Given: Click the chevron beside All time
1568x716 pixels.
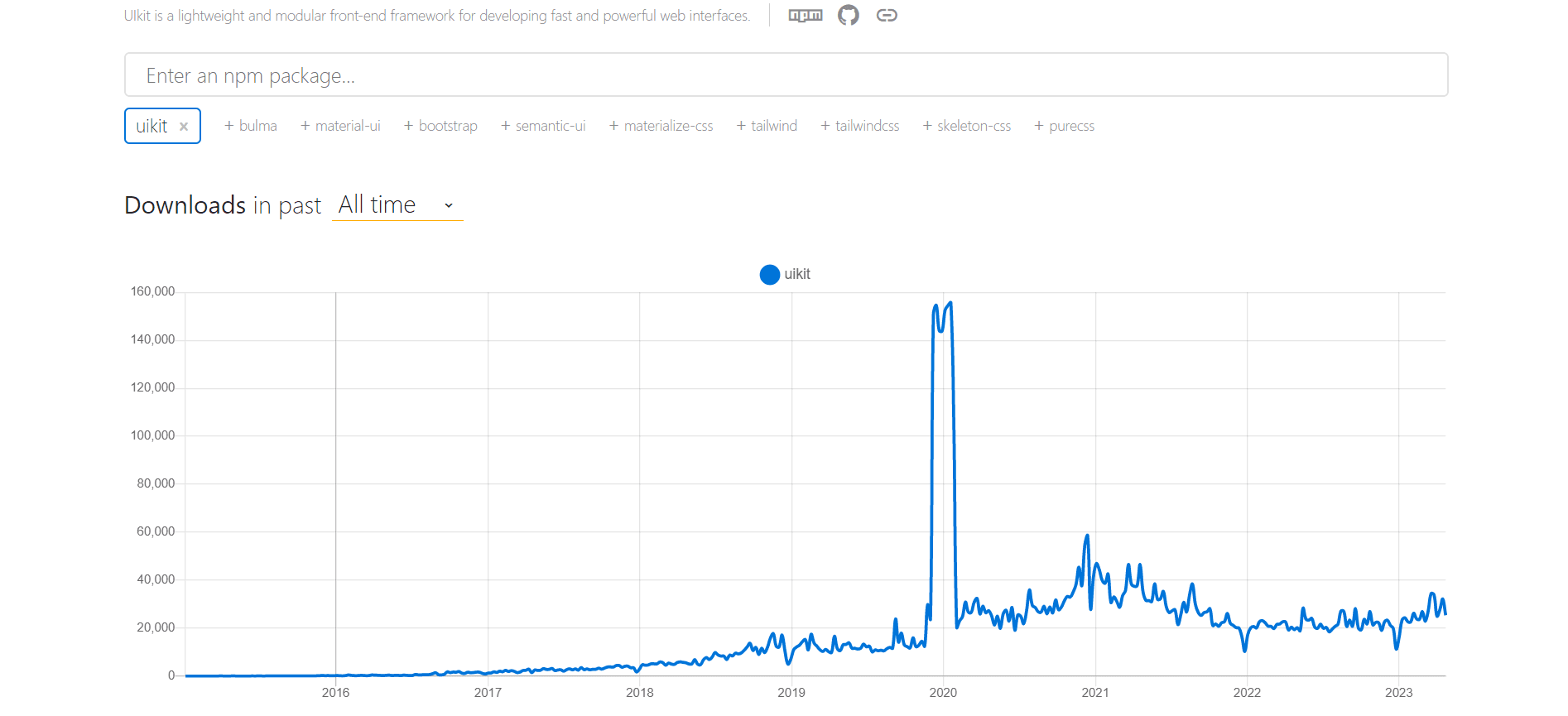Looking at the screenshot, I should click(x=449, y=204).
